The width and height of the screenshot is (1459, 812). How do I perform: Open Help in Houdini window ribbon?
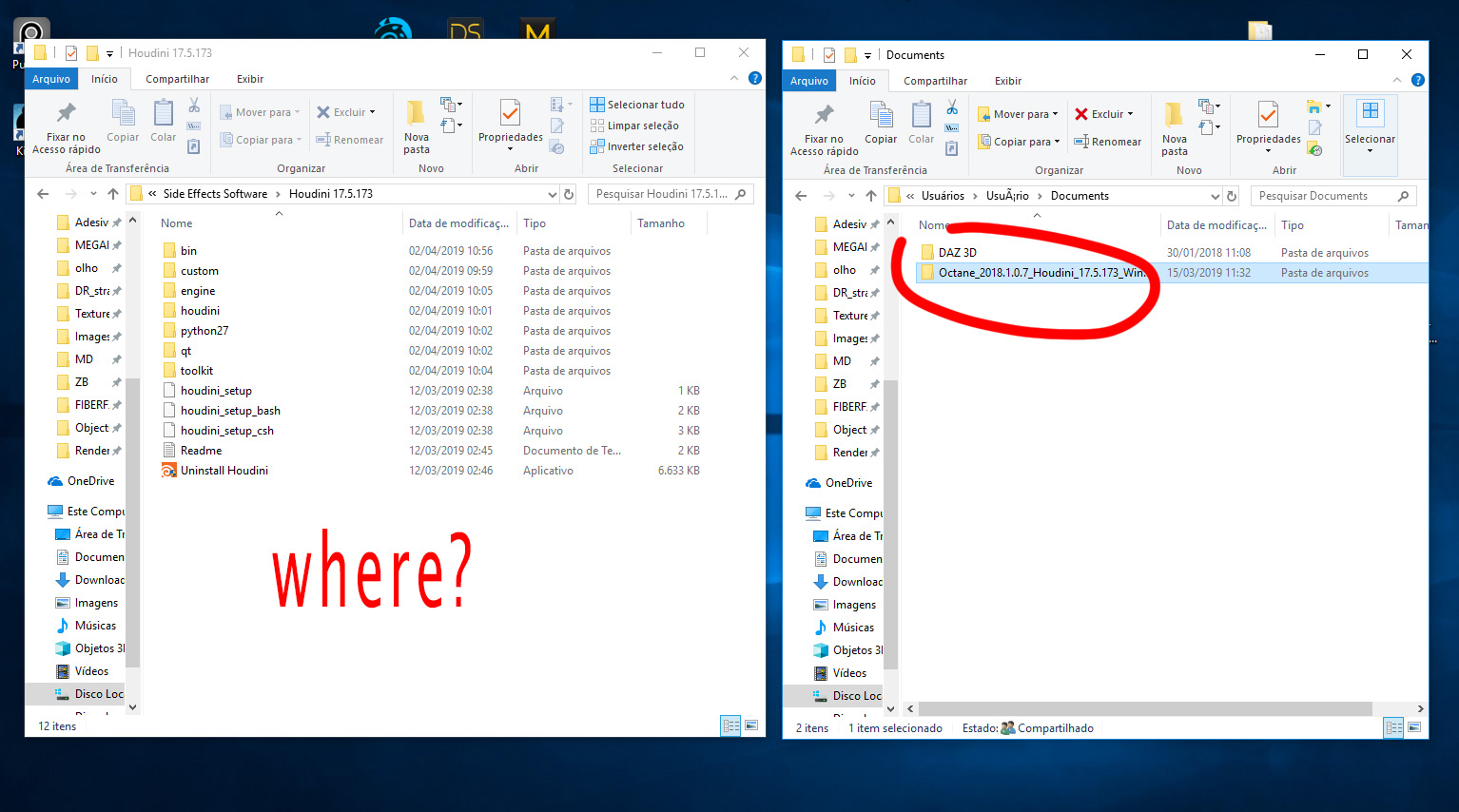point(755,78)
